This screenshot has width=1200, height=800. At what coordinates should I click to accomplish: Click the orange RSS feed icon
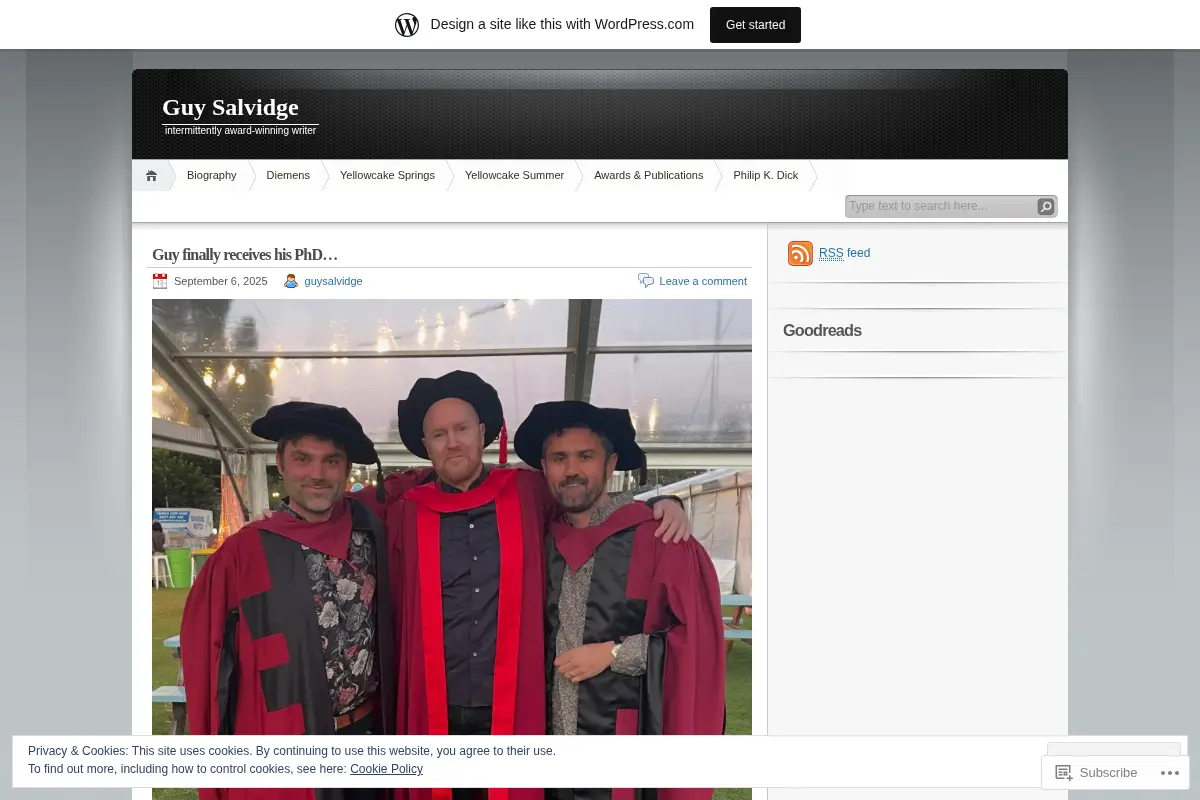point(800,254)
